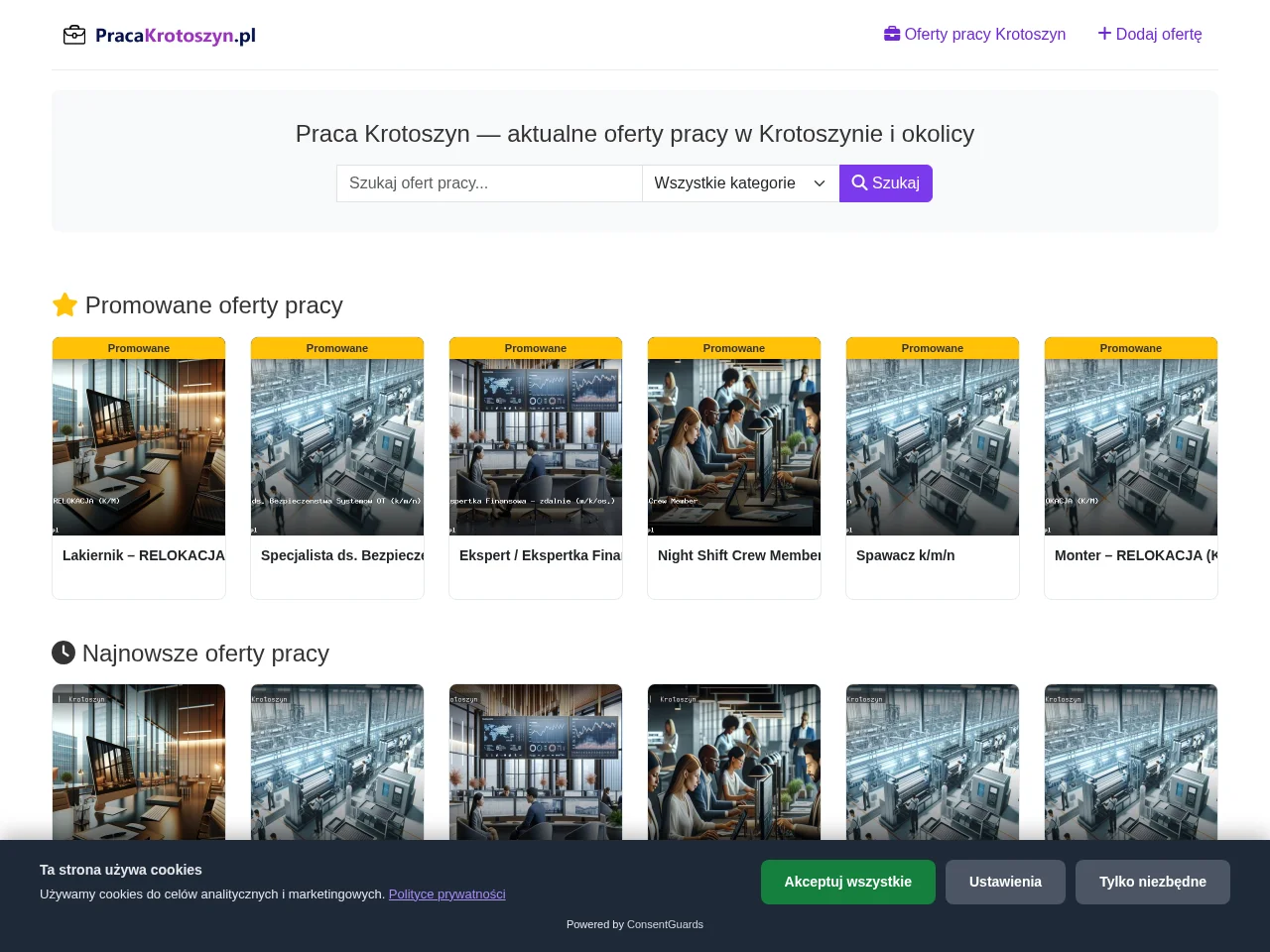The width and height of the screenshot is (1270, 952).
Task: Expand the Wszystkie kategorie dropdown
Action: coord(740,183)
